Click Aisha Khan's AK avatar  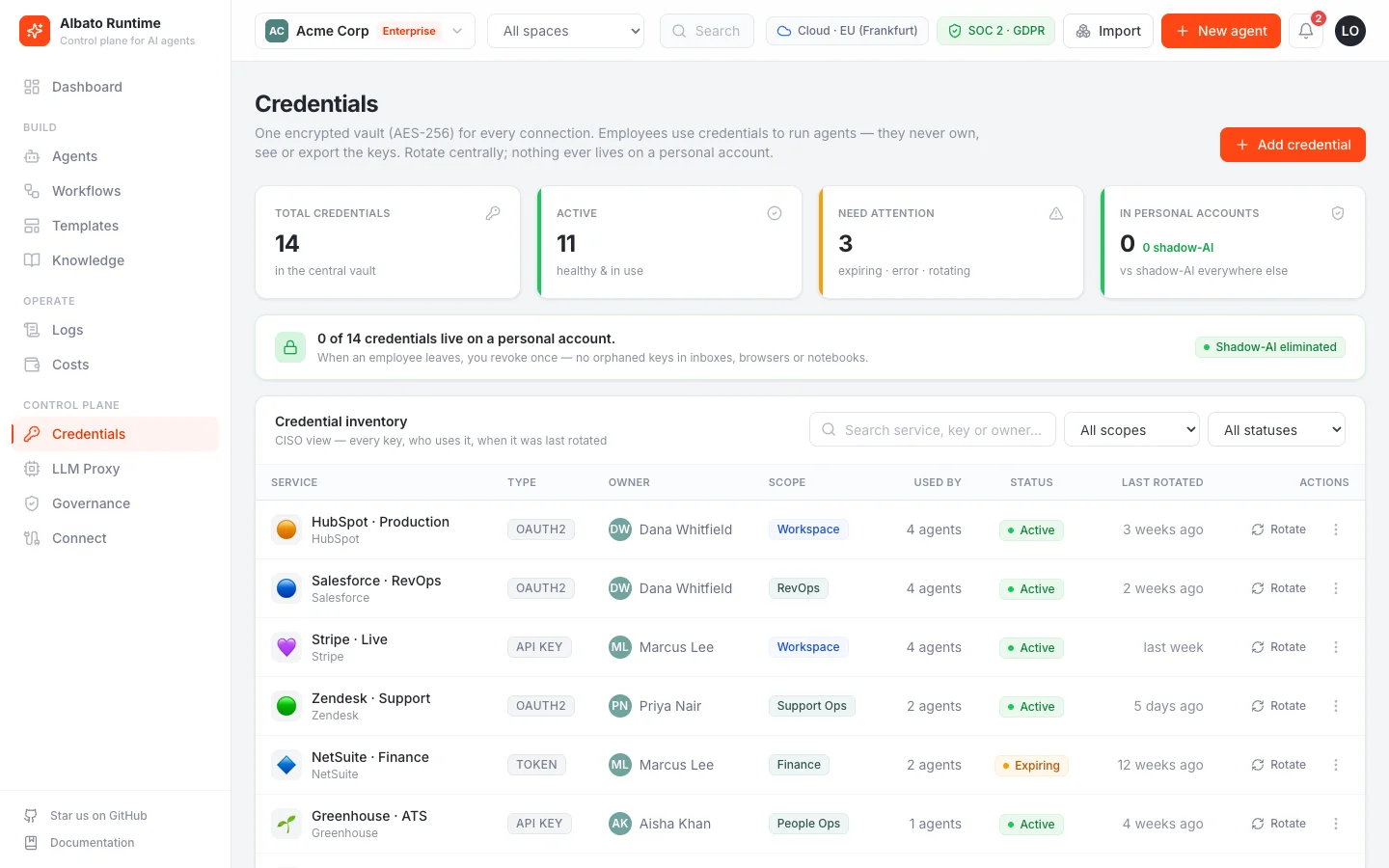point(620,824)
